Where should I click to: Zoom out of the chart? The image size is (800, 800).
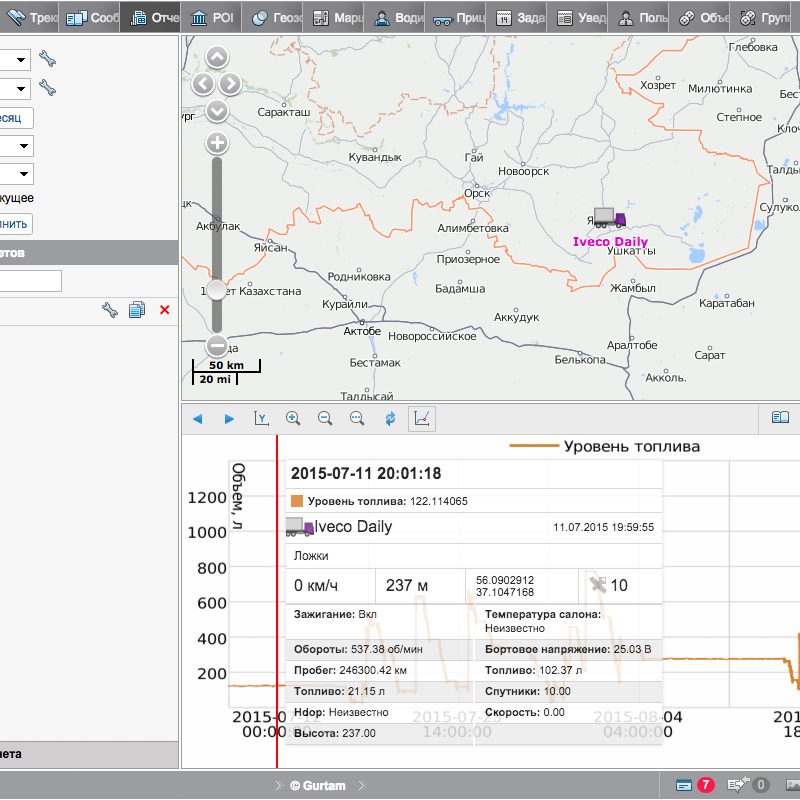pyautogui.click(x=327, y=418)
